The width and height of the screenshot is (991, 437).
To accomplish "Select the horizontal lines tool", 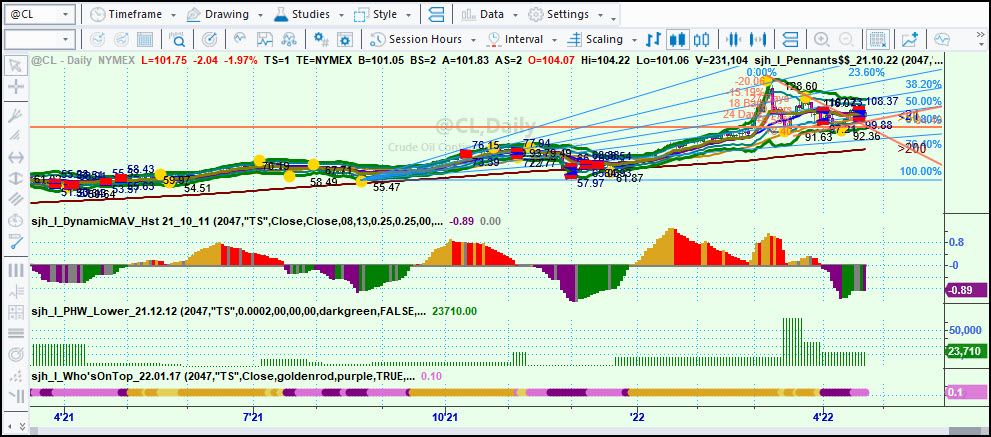I will 16,333.
